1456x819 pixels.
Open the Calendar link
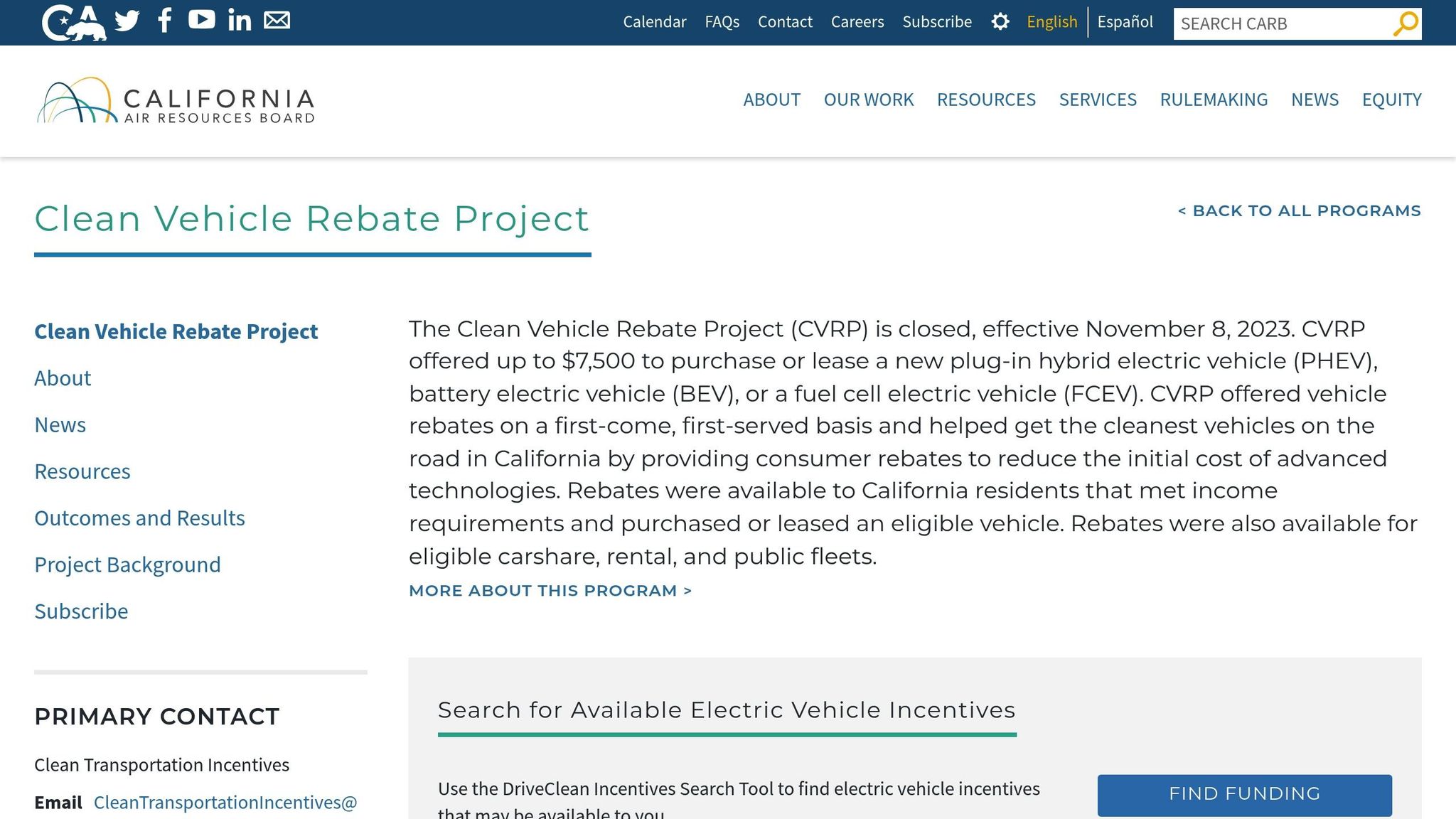pos(655,22)
